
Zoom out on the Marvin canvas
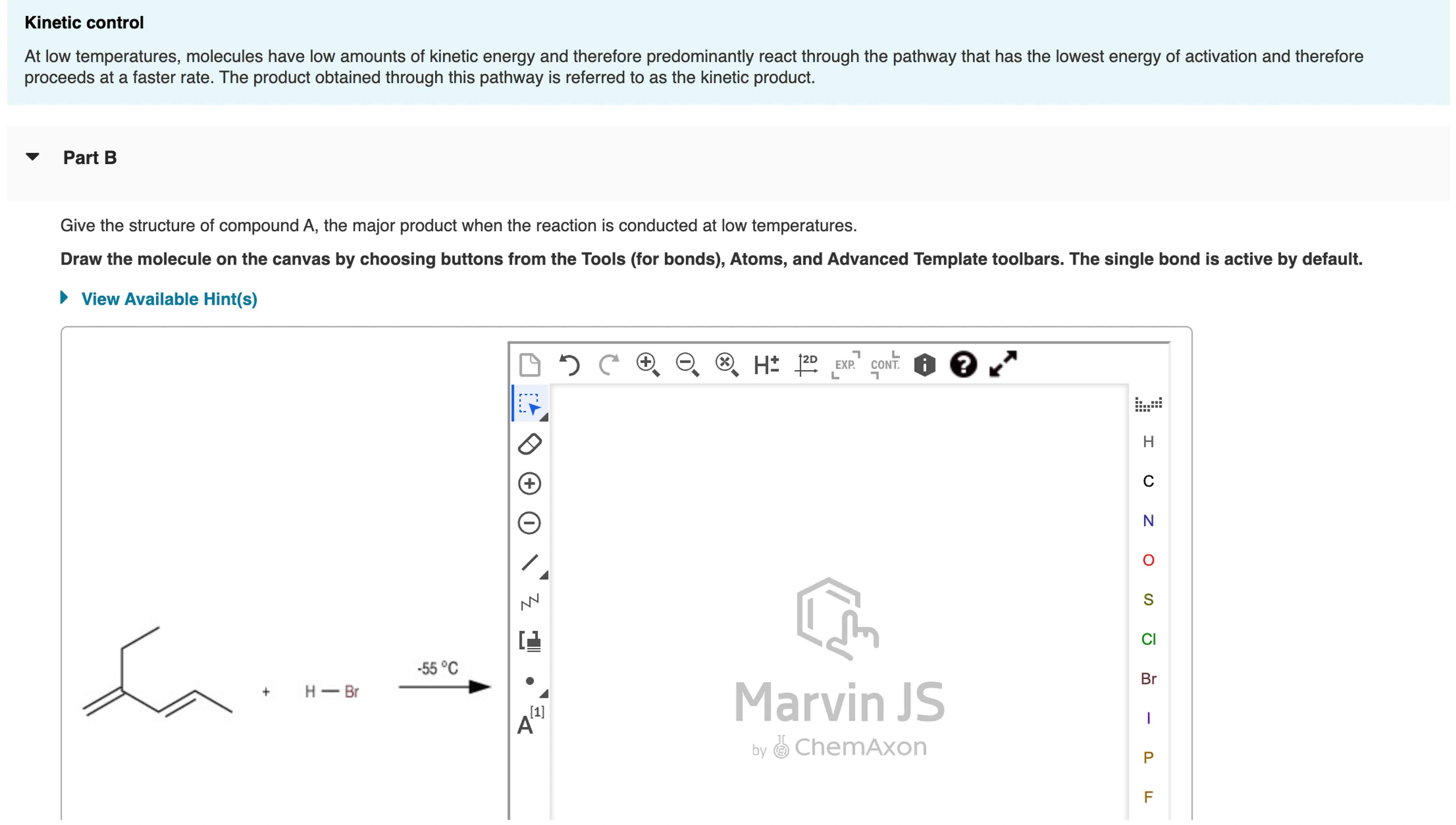[x=687, y=364]
